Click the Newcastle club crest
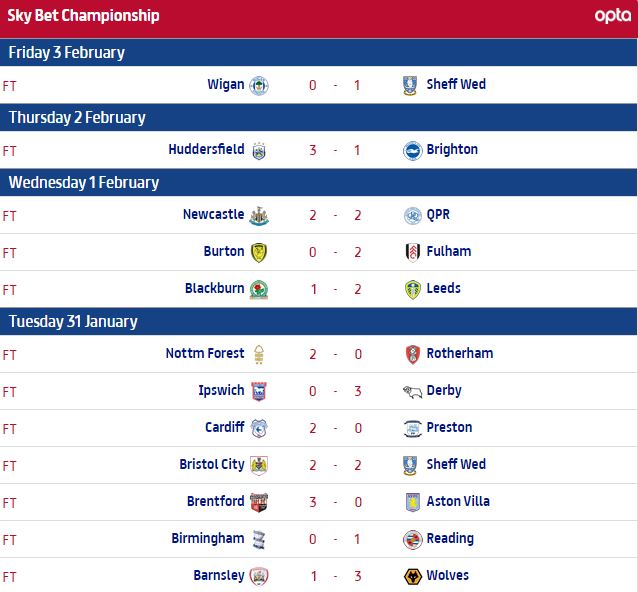This screenshot has height=592, width=638. coord(259,215)
